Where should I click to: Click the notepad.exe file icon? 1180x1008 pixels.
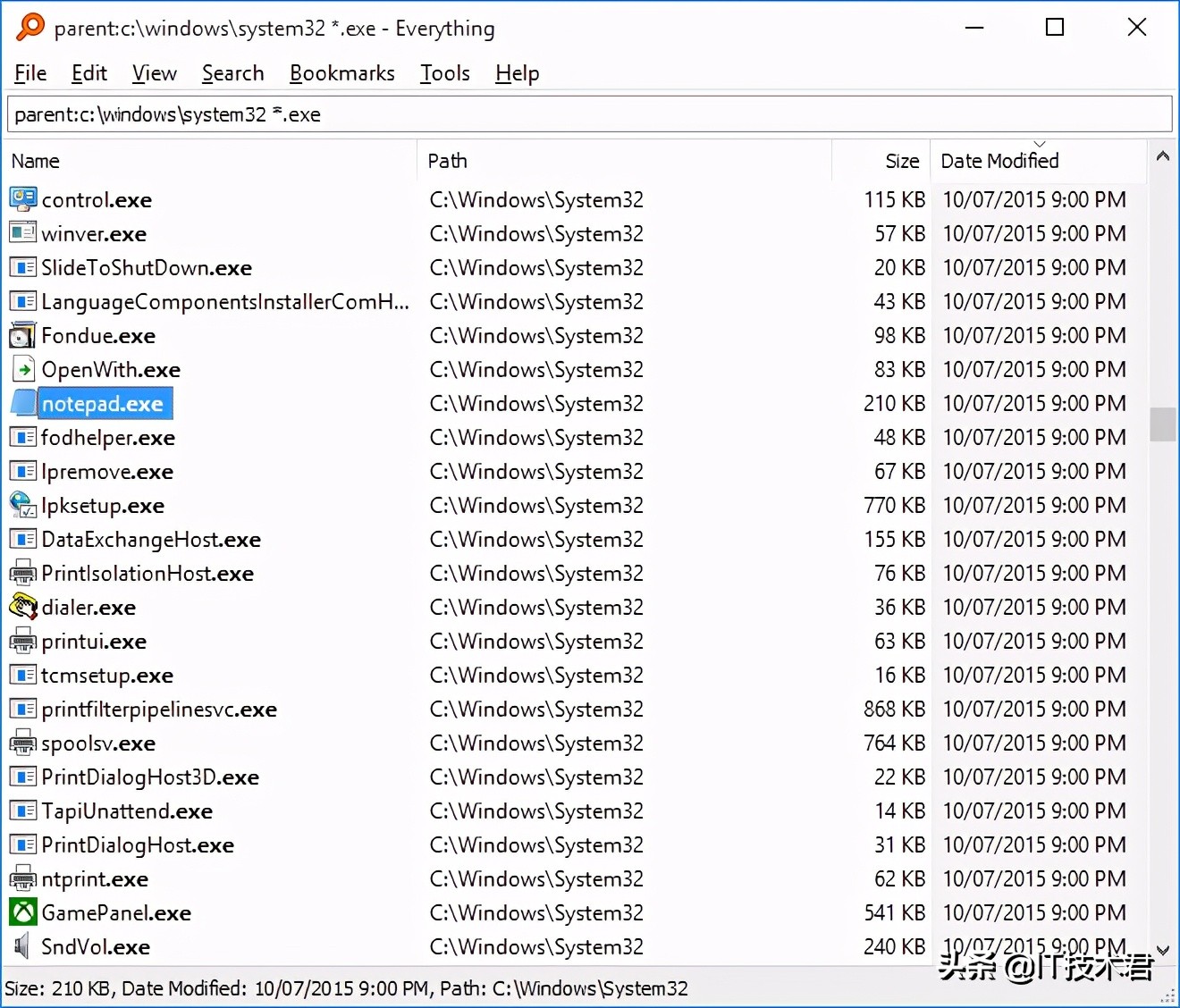point(22,403)
